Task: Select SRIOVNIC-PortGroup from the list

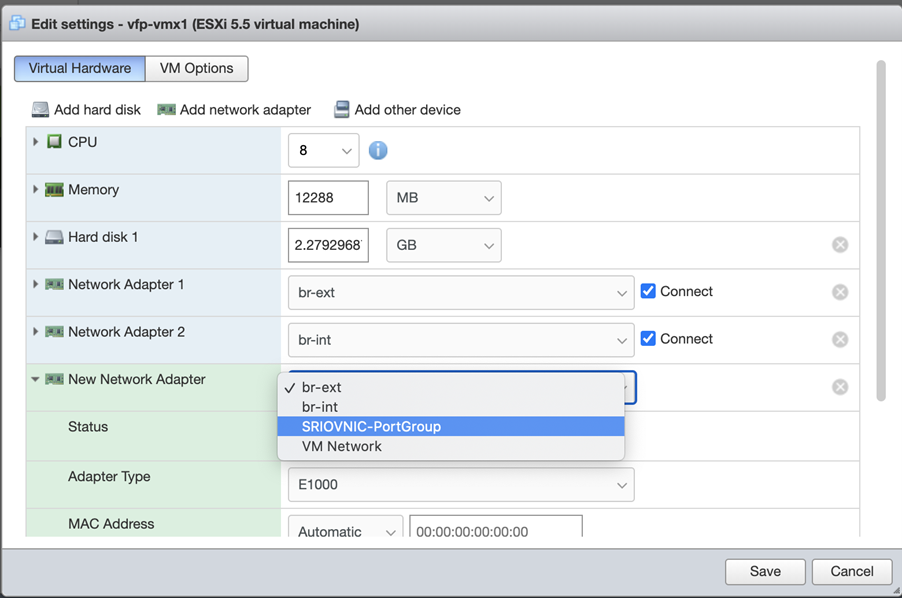Action: pos(371,426)
